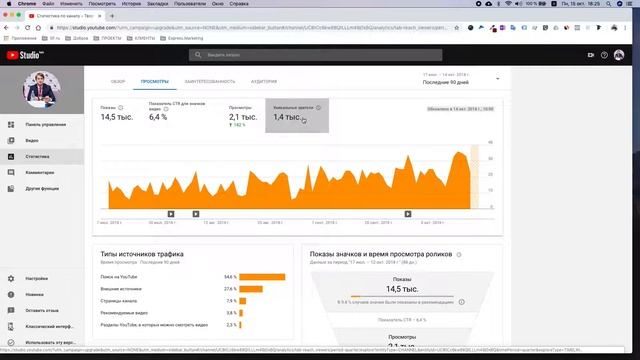Image resolution: width=640 pixels, height=360 pixels.
Task: Click Типы источников трафика card title
Action: click(142, 254)
